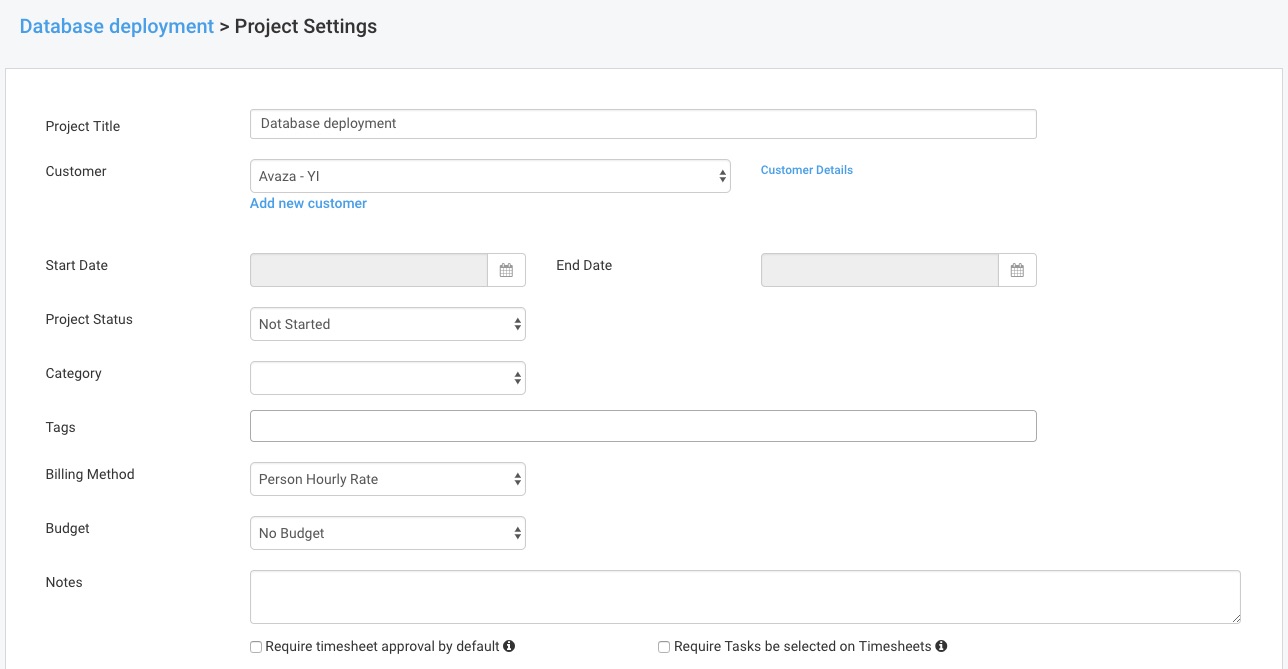Open Customer Details link

[806, 170]
